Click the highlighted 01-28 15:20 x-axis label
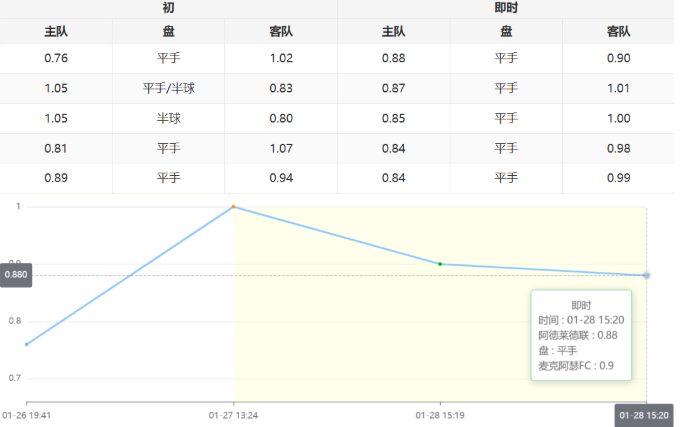This screenshot has width=681, height=427. (x=643, y=414)
